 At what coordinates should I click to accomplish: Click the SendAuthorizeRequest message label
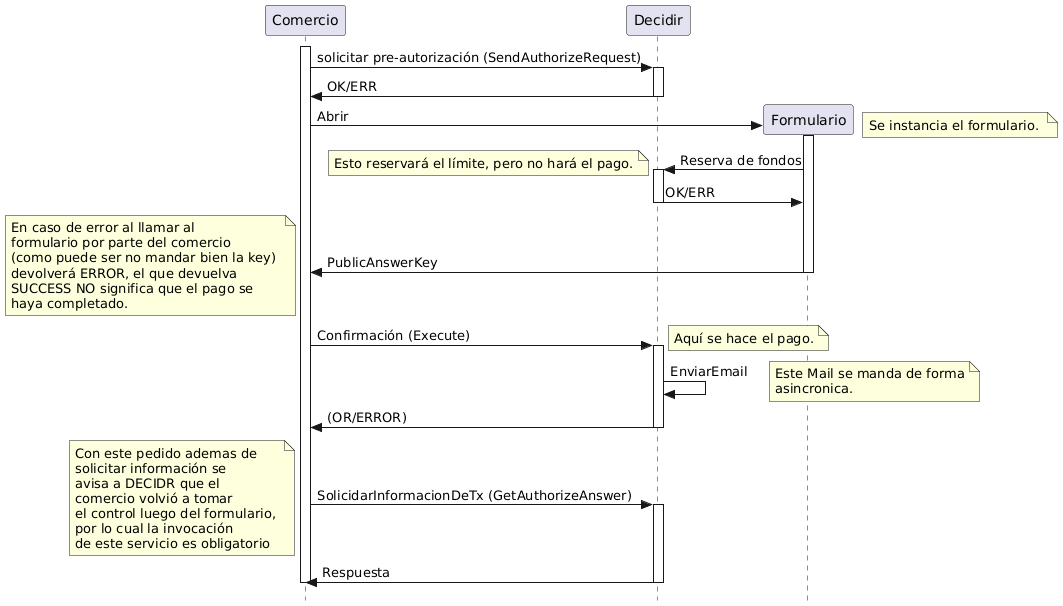[478, 59]
